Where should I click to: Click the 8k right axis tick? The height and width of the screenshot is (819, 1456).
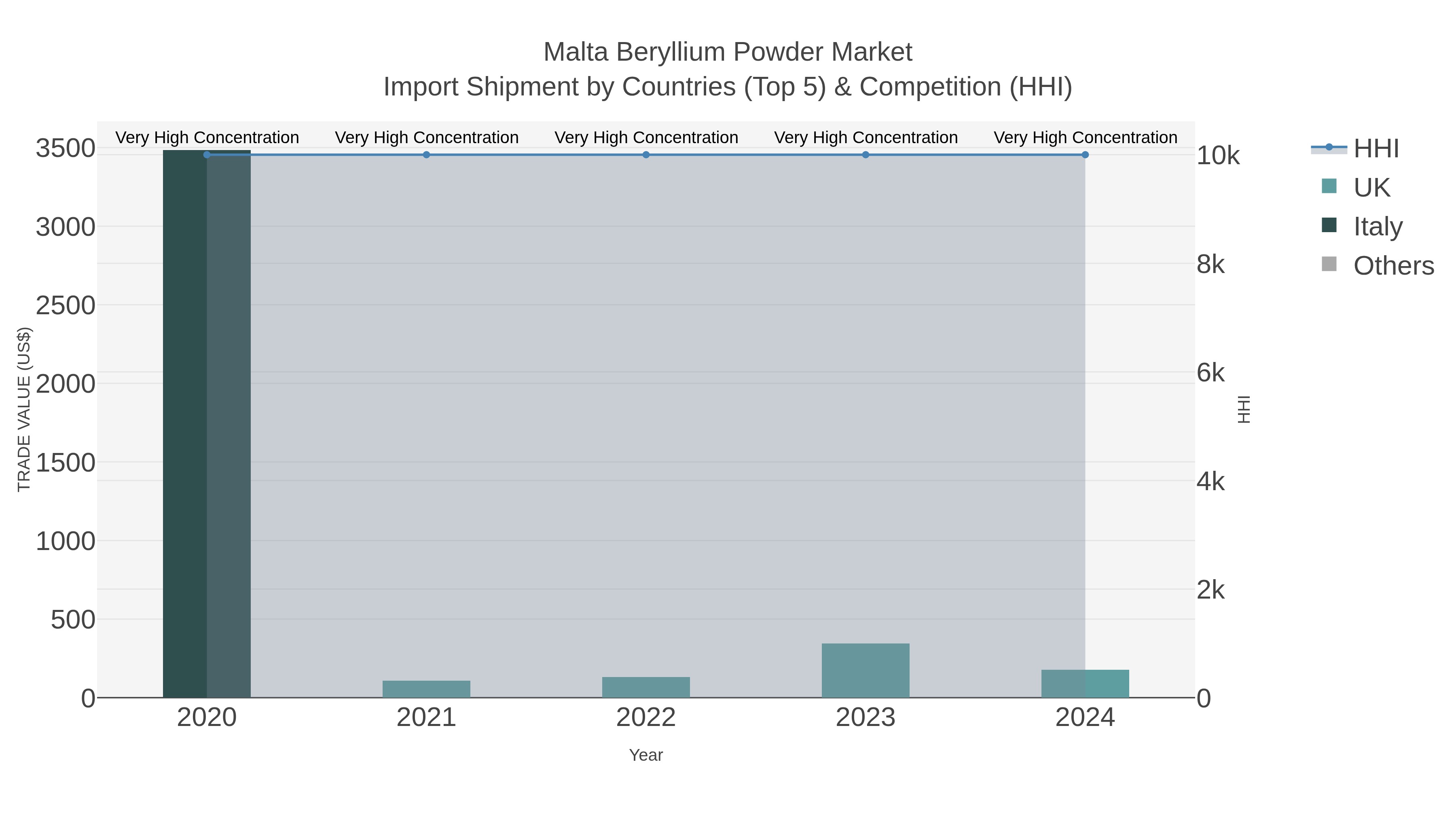pos(1211,264)
